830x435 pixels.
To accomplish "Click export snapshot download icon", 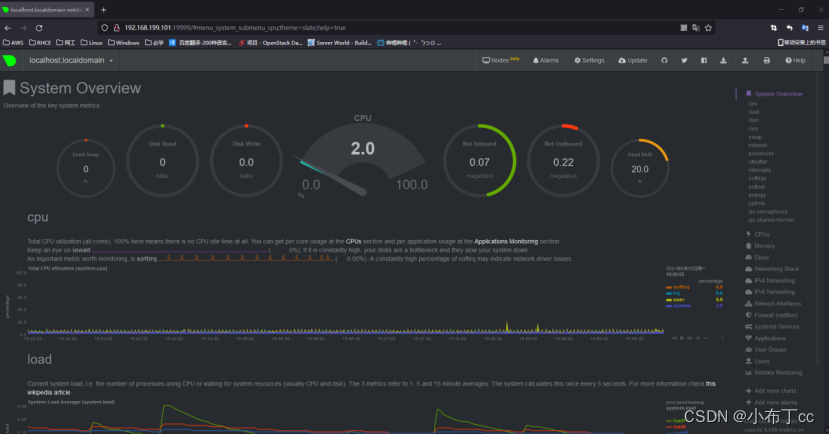I will click(x=723, y=60).
